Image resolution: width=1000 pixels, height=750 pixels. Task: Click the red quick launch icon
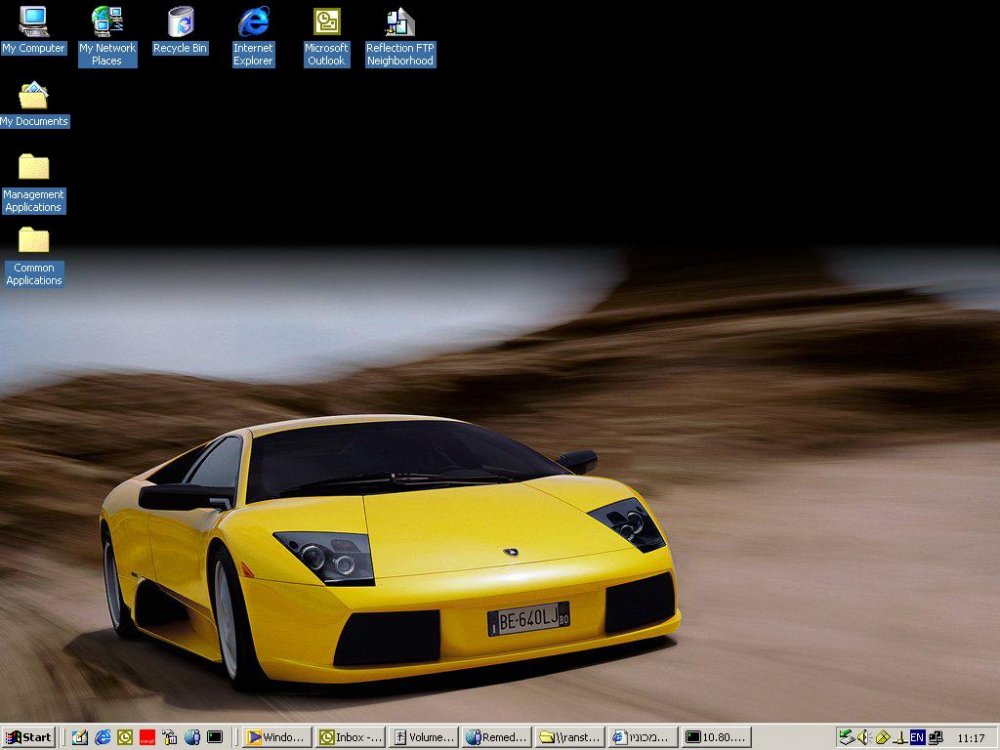[147, 737]
